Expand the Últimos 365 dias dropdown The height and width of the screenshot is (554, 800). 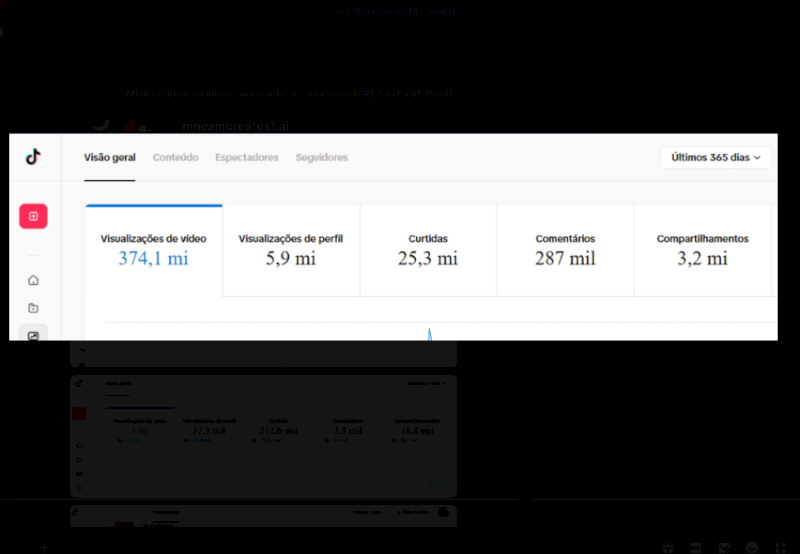click(x=715, y=158)
